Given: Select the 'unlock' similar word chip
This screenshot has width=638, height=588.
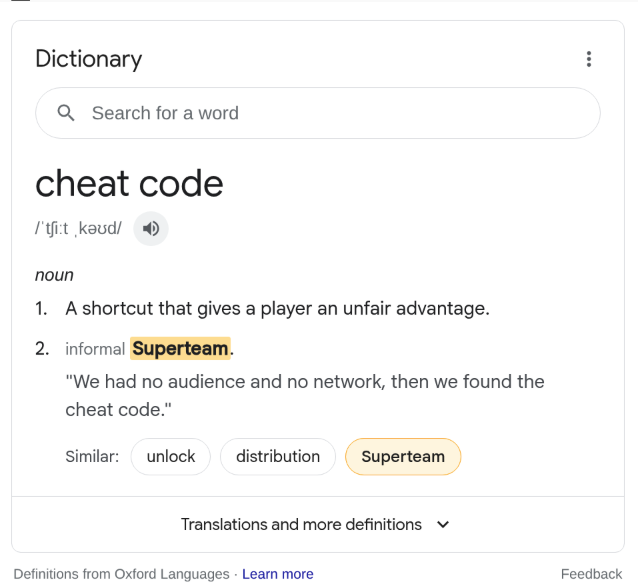Looking at the screenshot, I should pos(171,457).
